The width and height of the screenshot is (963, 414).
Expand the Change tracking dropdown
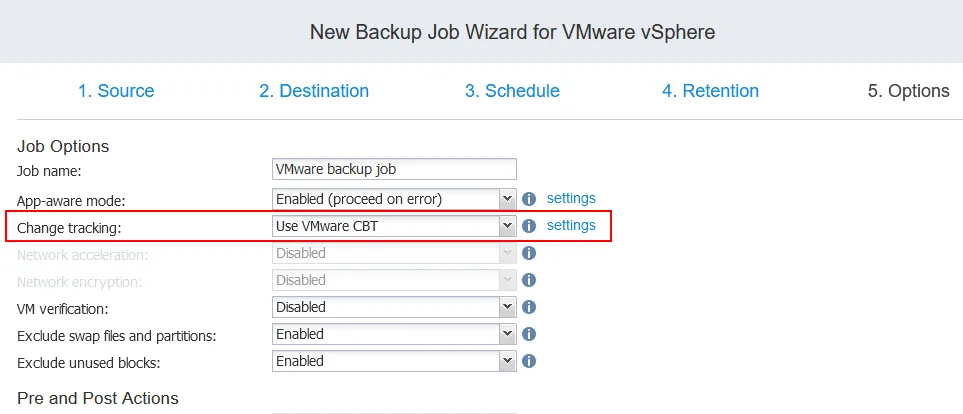pyautogui.click(x=394, y=226)
